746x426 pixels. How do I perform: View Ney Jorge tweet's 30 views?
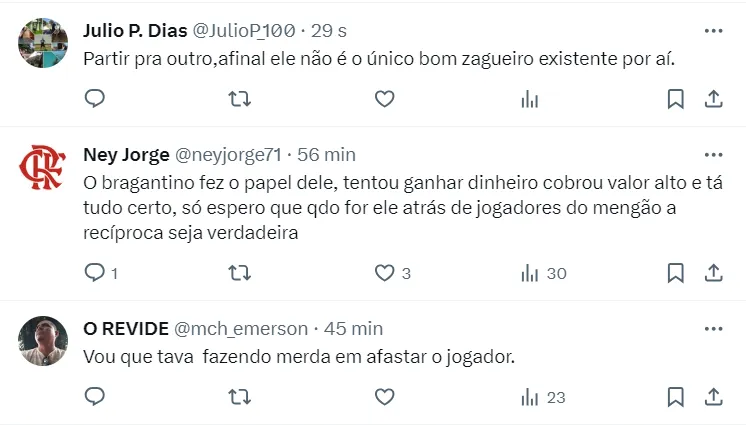544,273
